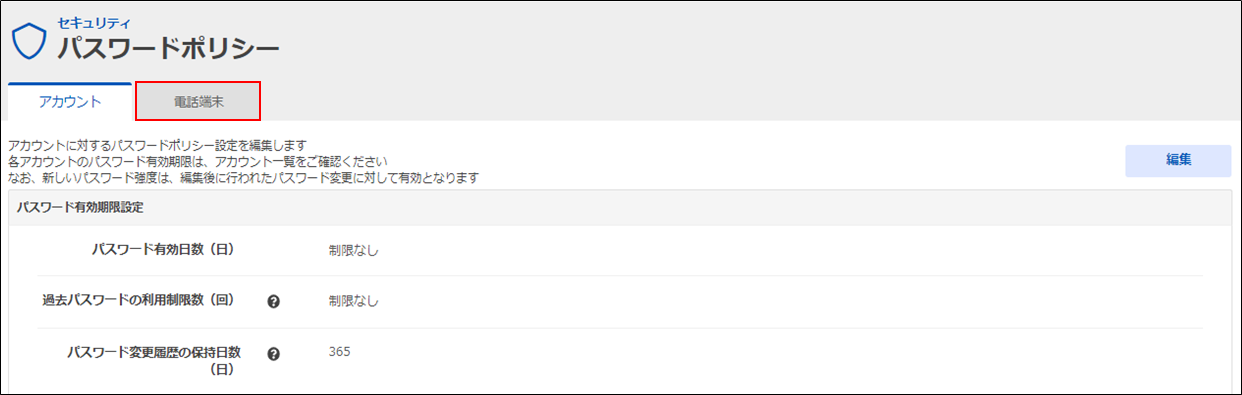Click the 制限なし value for パスワード有効日数
The height and width of the screenshot is (395, 1242).
[354, 250]
